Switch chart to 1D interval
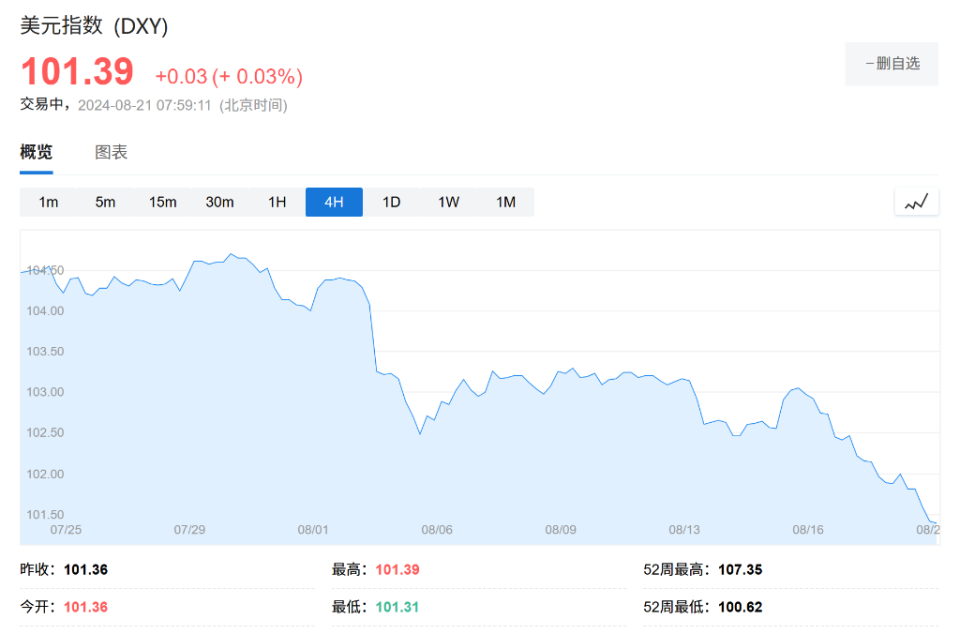 pos(391,202)
